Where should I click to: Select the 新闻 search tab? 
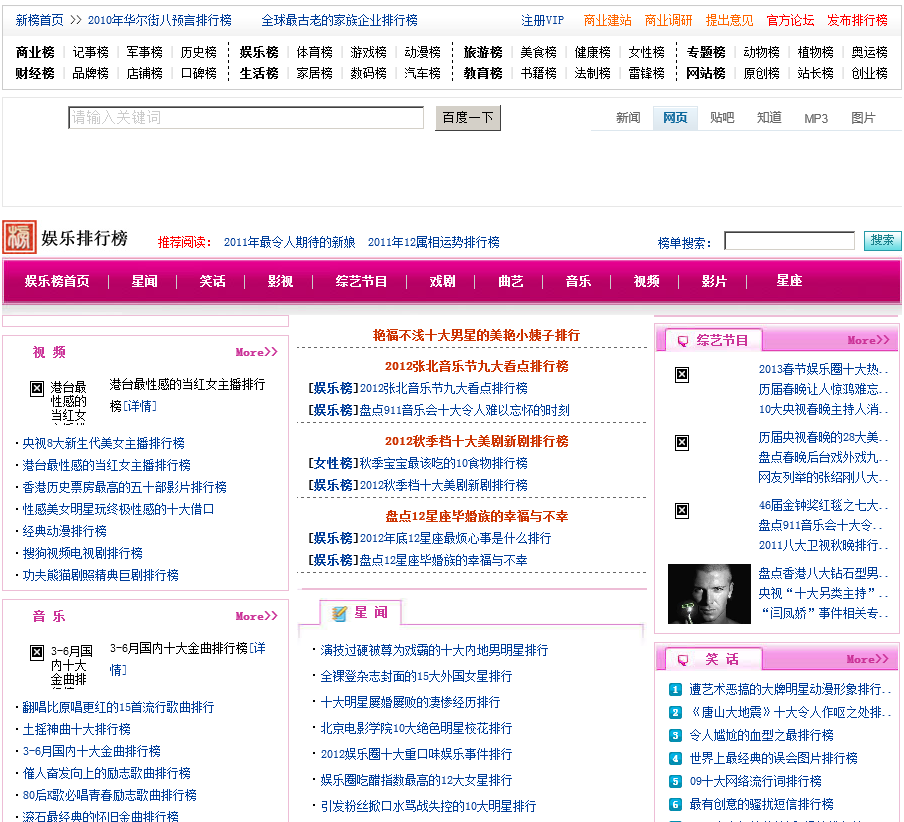pyautogui.click(x=628, y=118)
